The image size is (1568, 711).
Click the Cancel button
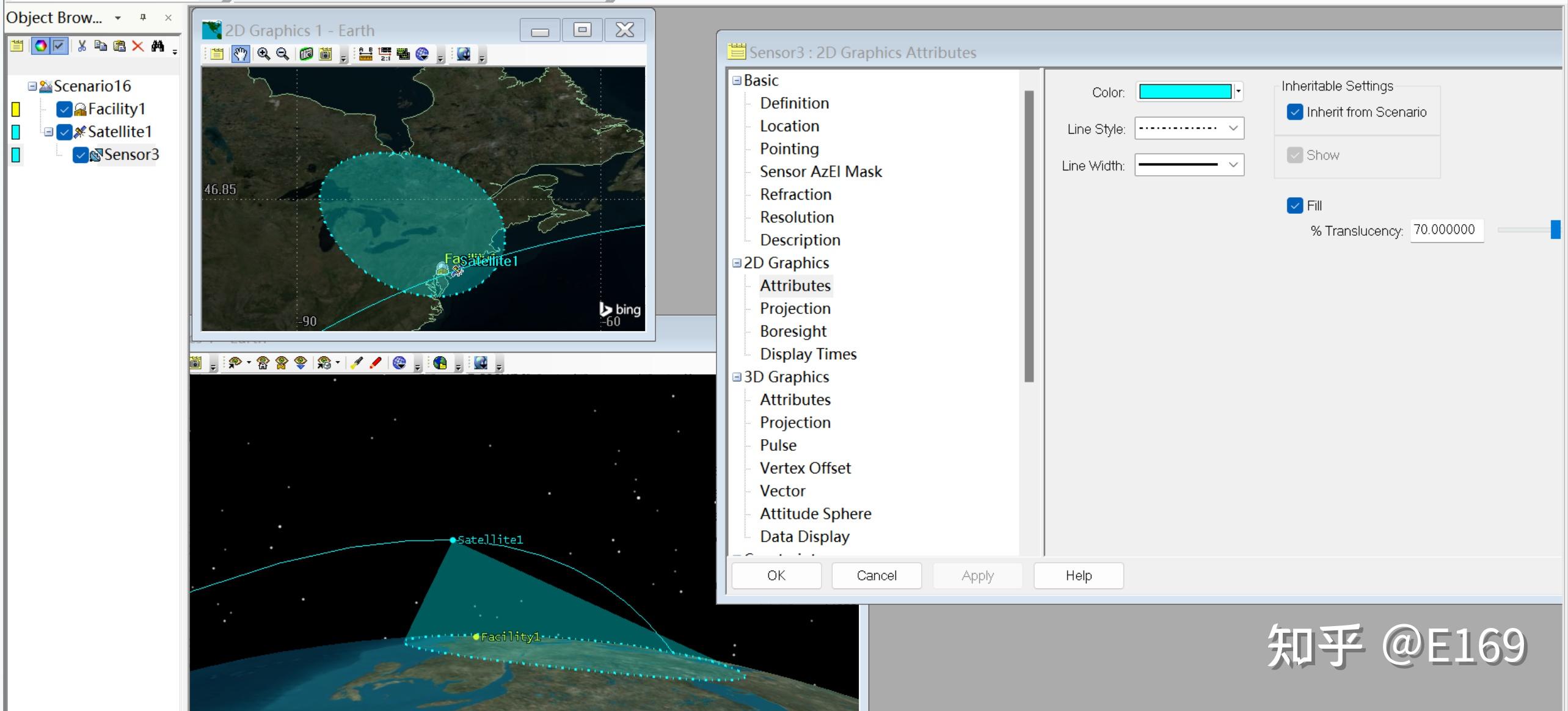[x=876, y=575]
